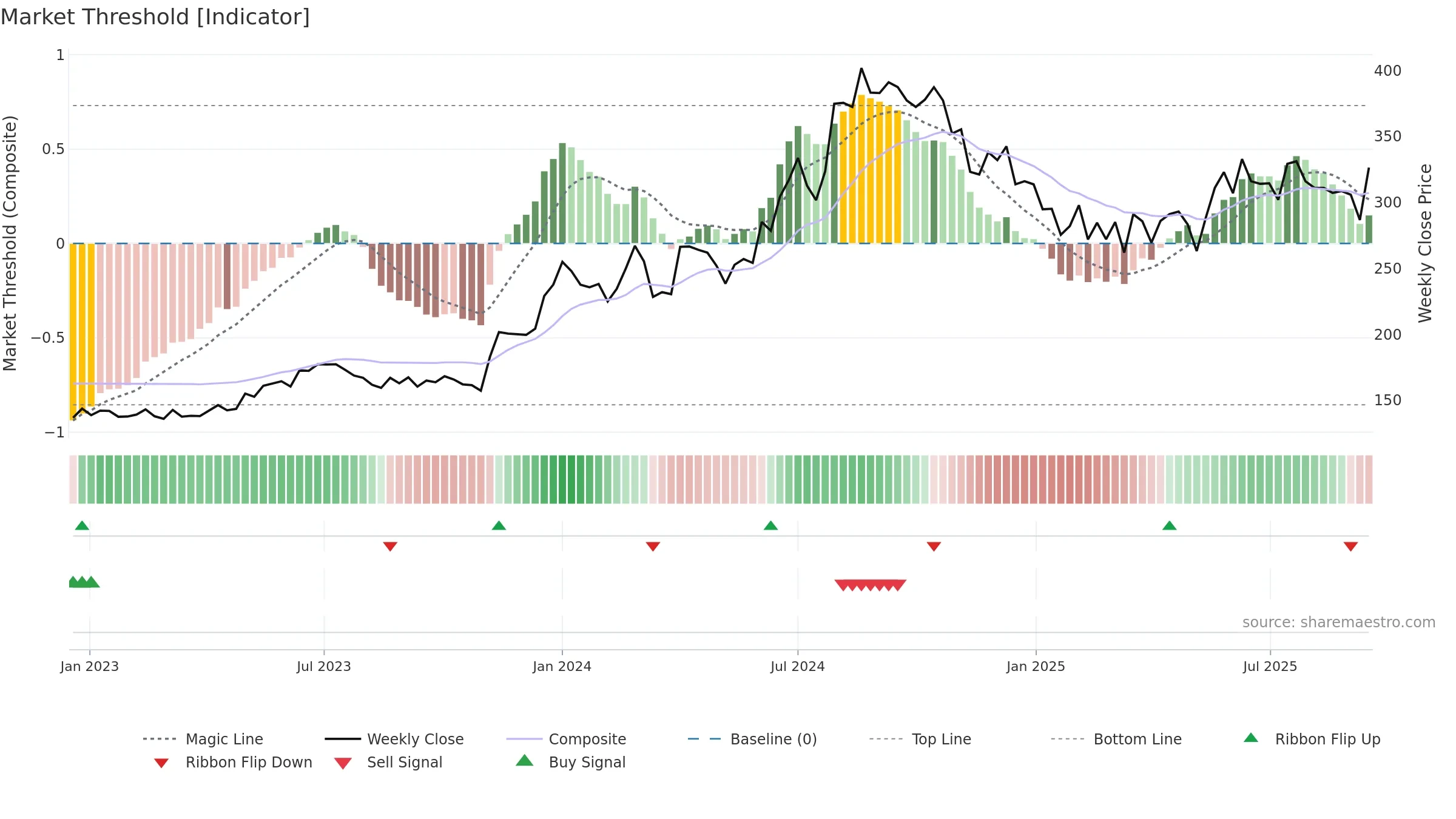Click the ribbon flip up marker near Apr 2025
Image resolution: width=1456 pixels, height=819 pixels.
[1170, 525]
